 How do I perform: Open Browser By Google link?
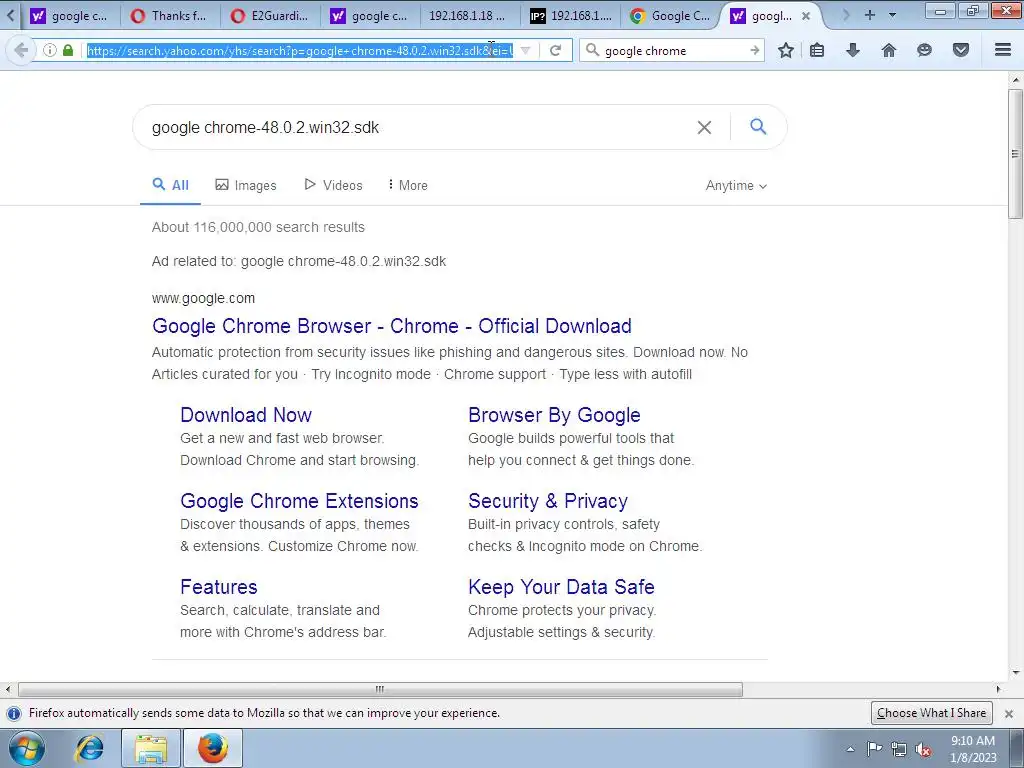point(554,415)
